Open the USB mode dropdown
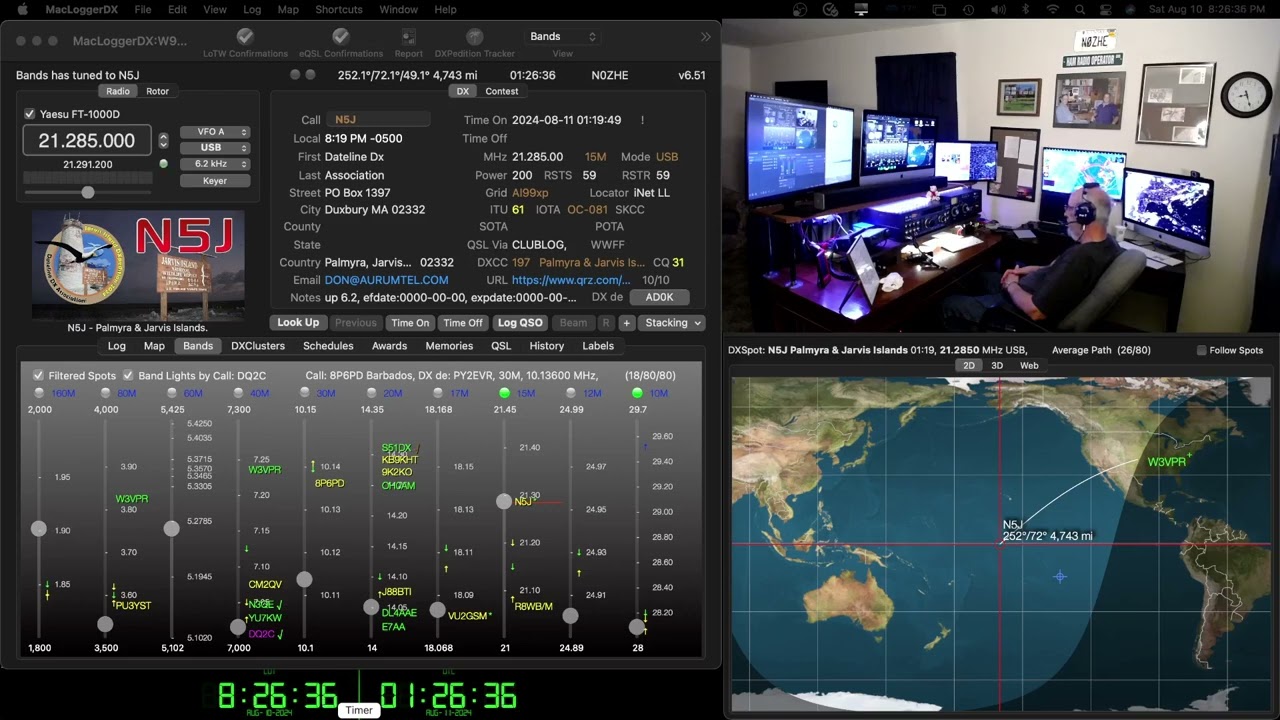 [x=214, y=148]
